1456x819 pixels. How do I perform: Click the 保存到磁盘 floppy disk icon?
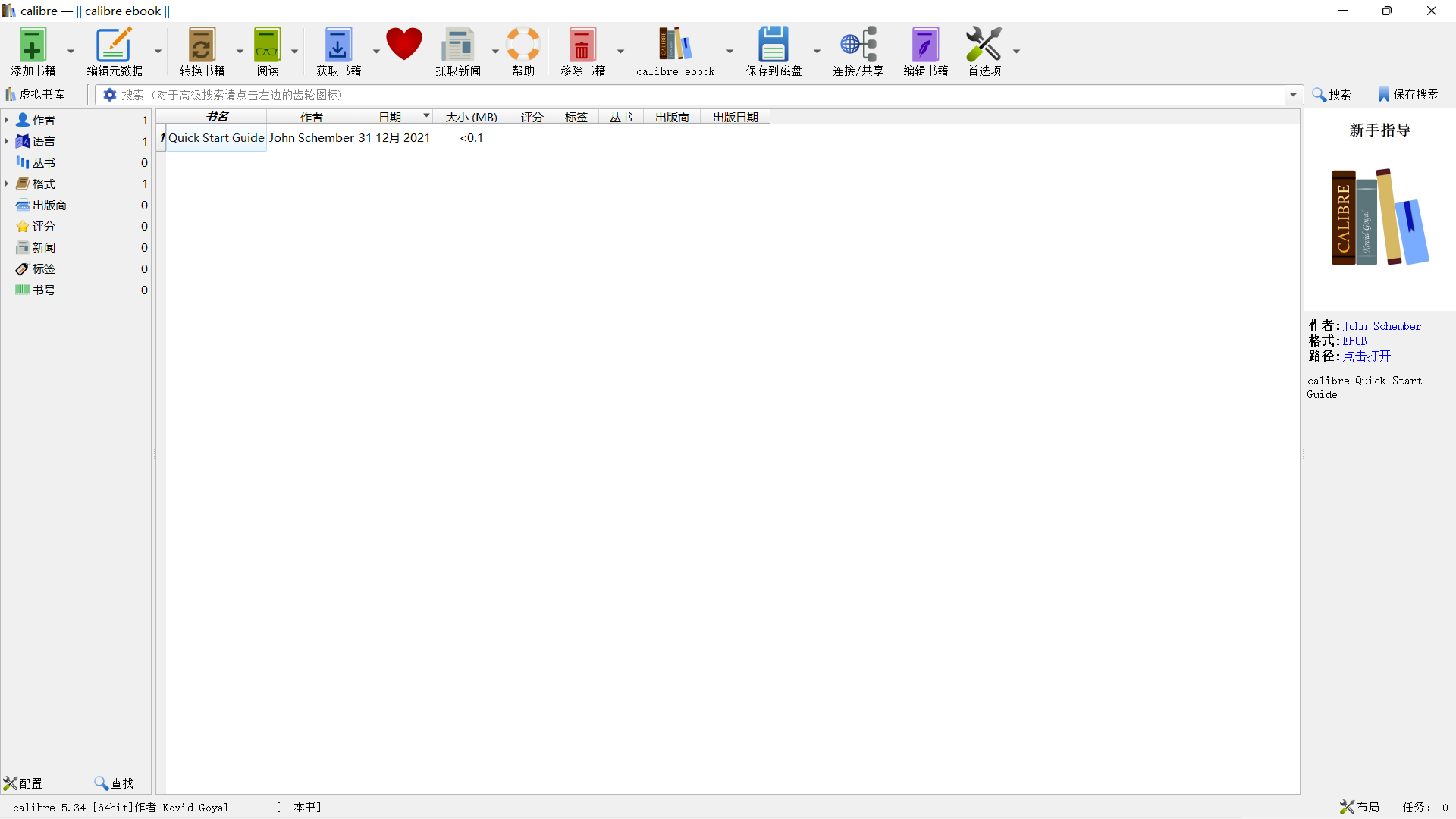click(x=773, y=45)
